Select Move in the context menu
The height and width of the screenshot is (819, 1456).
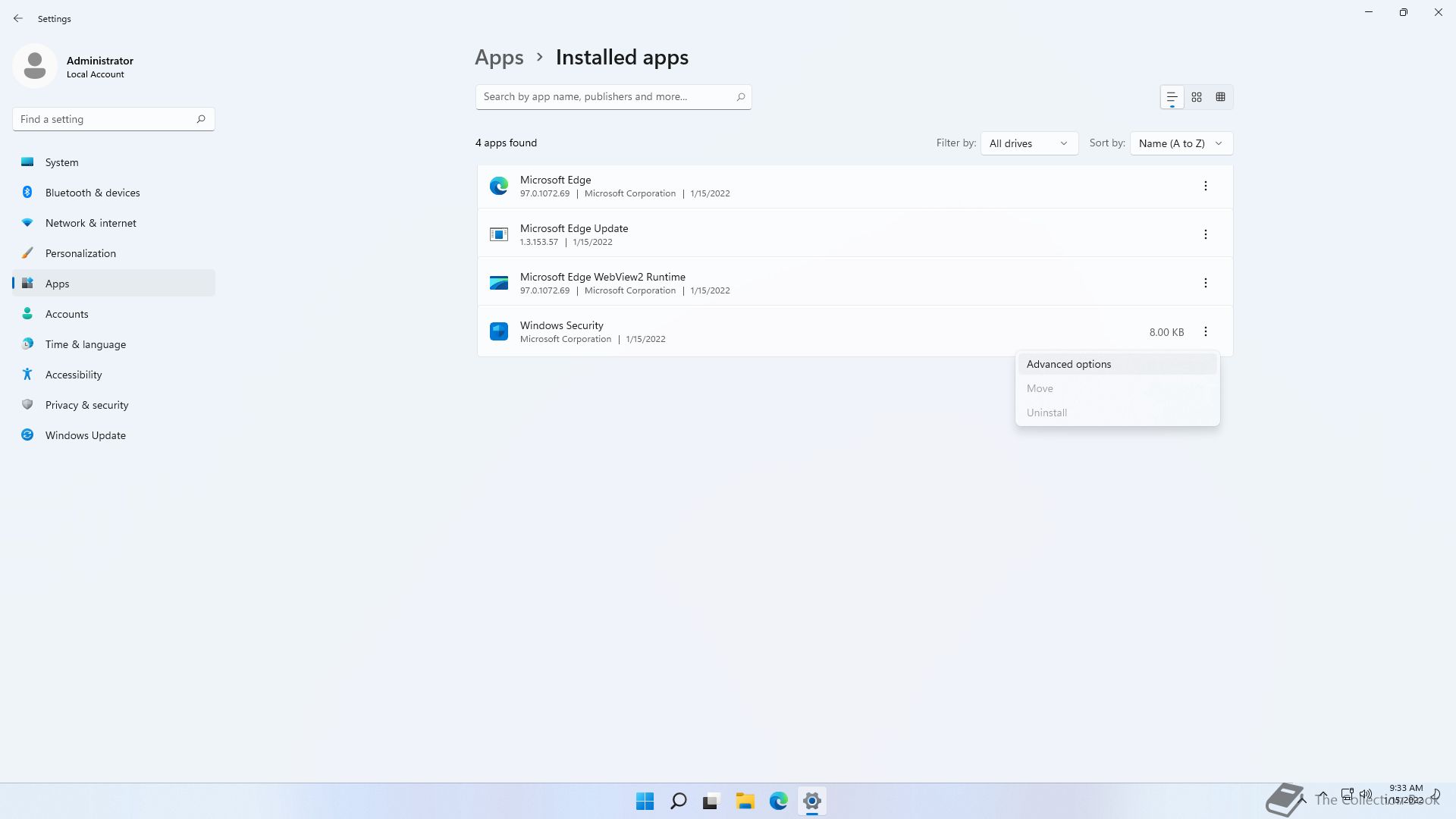pos(1117,388)
